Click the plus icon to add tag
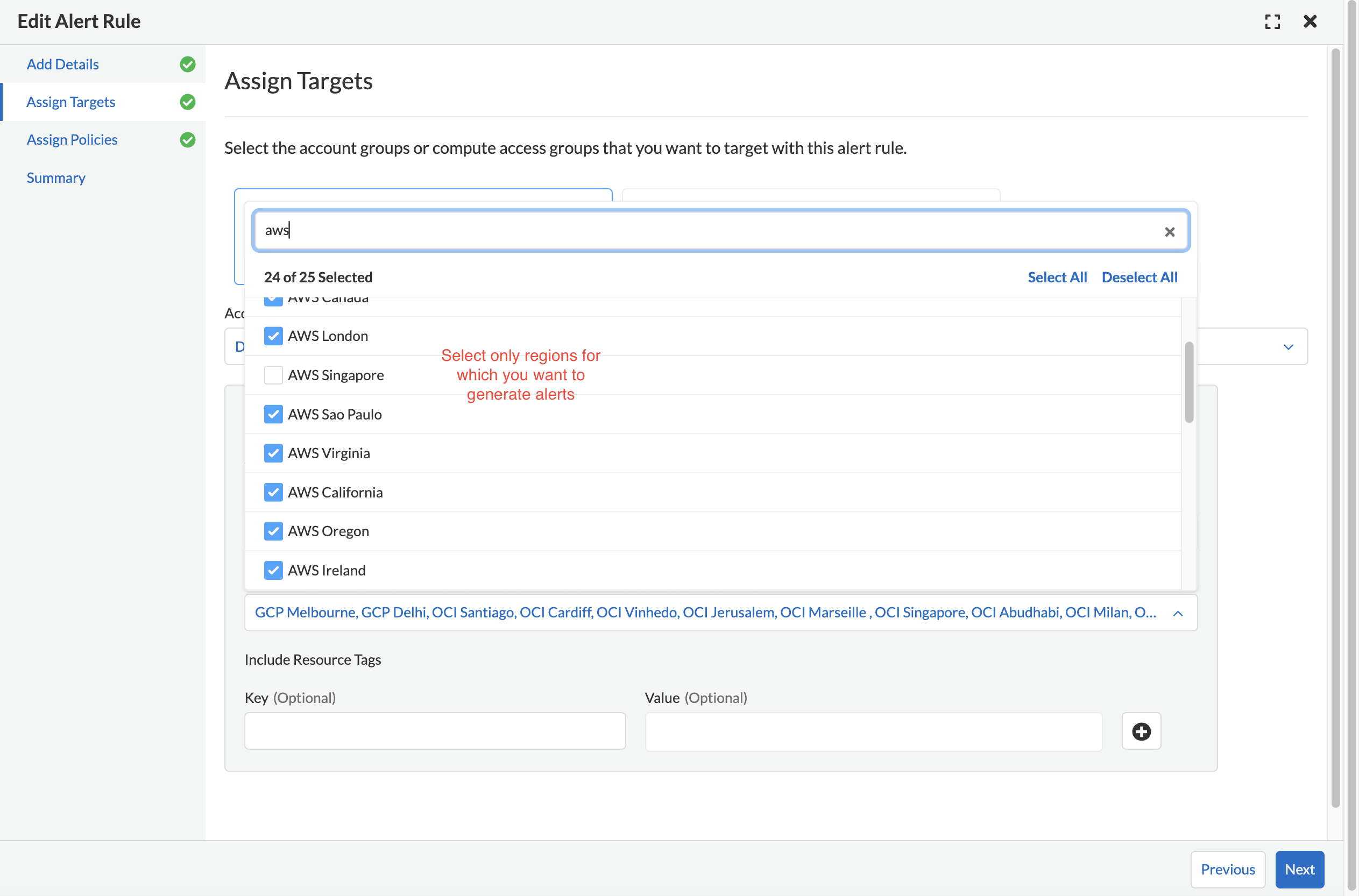 point(1141,731)
